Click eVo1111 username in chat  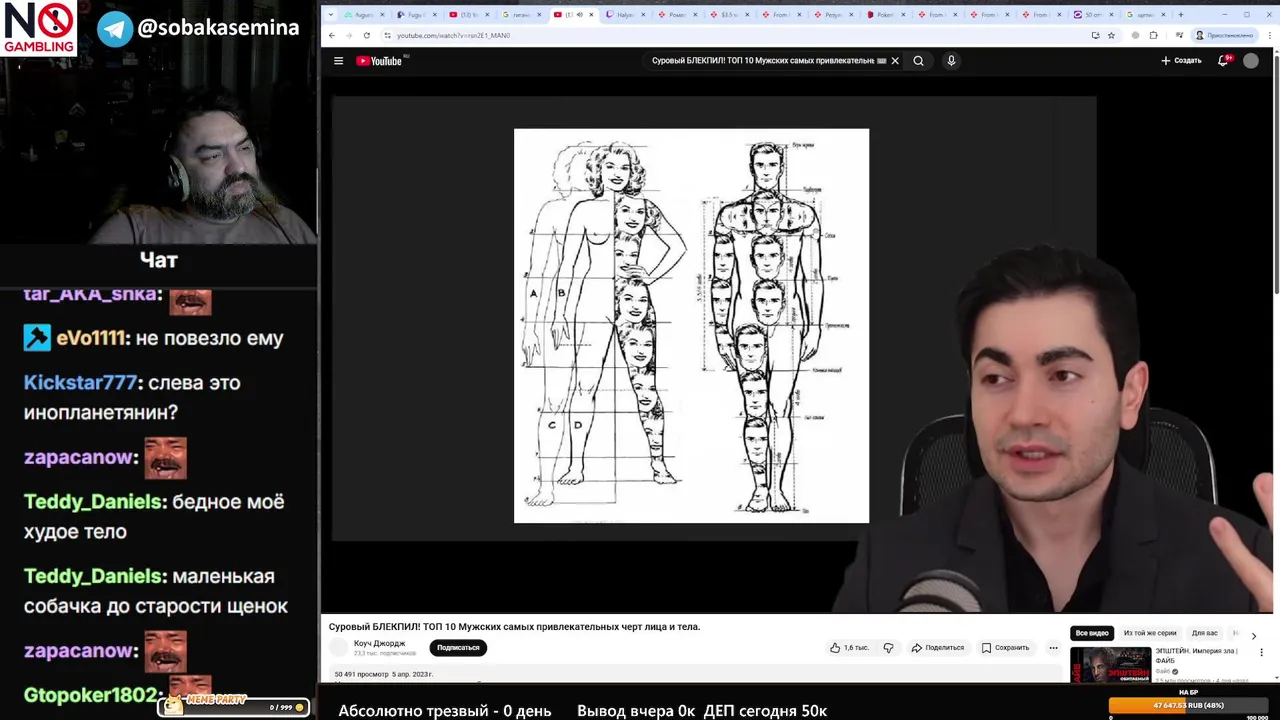click(x=91, y=338)
